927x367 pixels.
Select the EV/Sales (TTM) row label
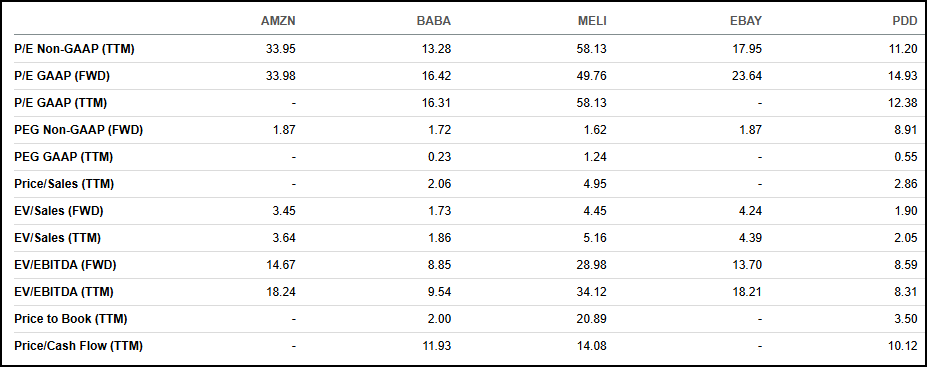click(57, 238)
